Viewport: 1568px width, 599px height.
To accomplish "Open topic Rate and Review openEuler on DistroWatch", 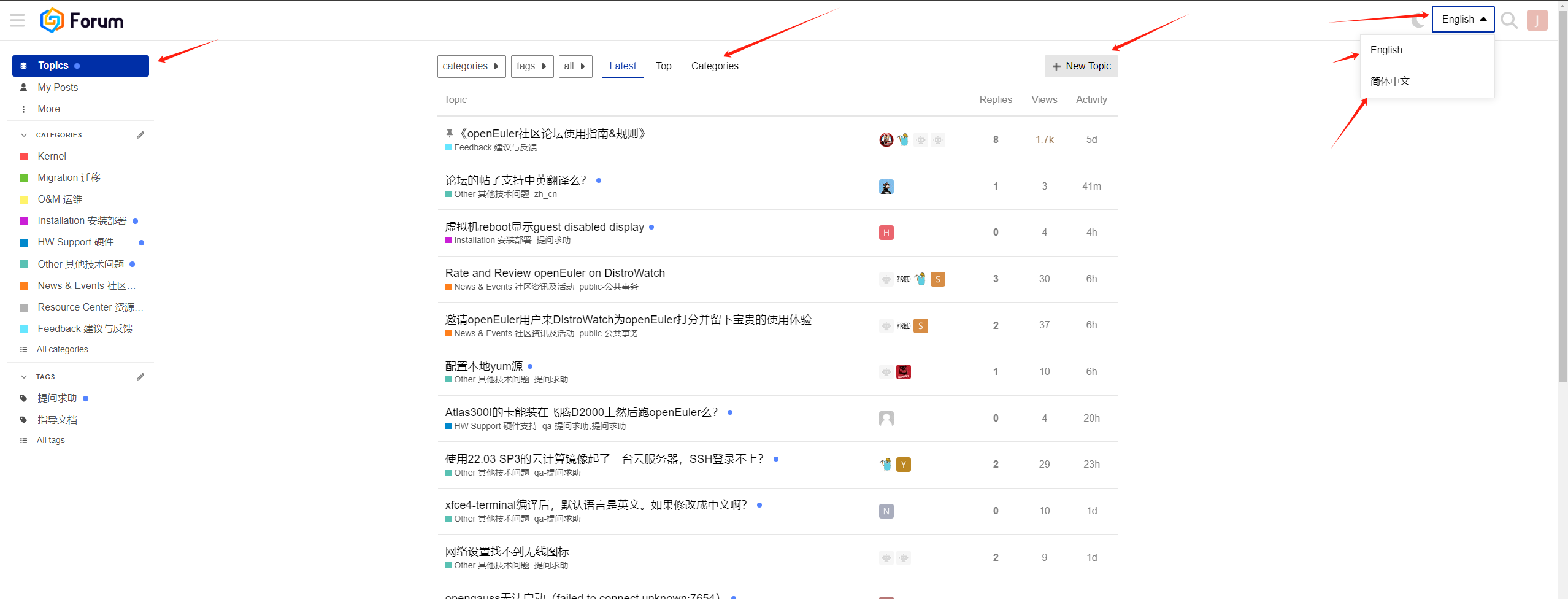I will tap(555, 273).
